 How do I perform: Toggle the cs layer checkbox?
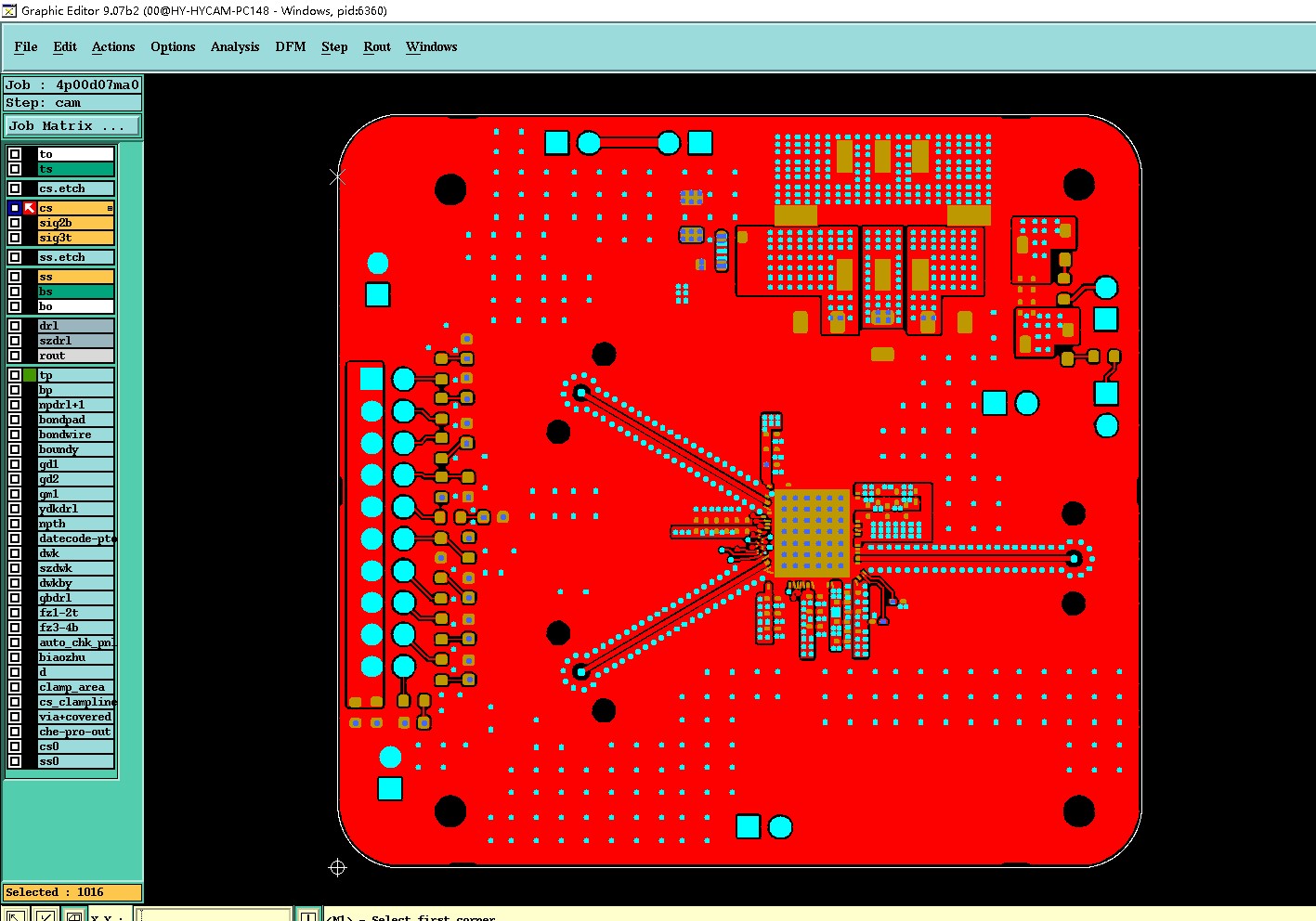tap(15, 208)
